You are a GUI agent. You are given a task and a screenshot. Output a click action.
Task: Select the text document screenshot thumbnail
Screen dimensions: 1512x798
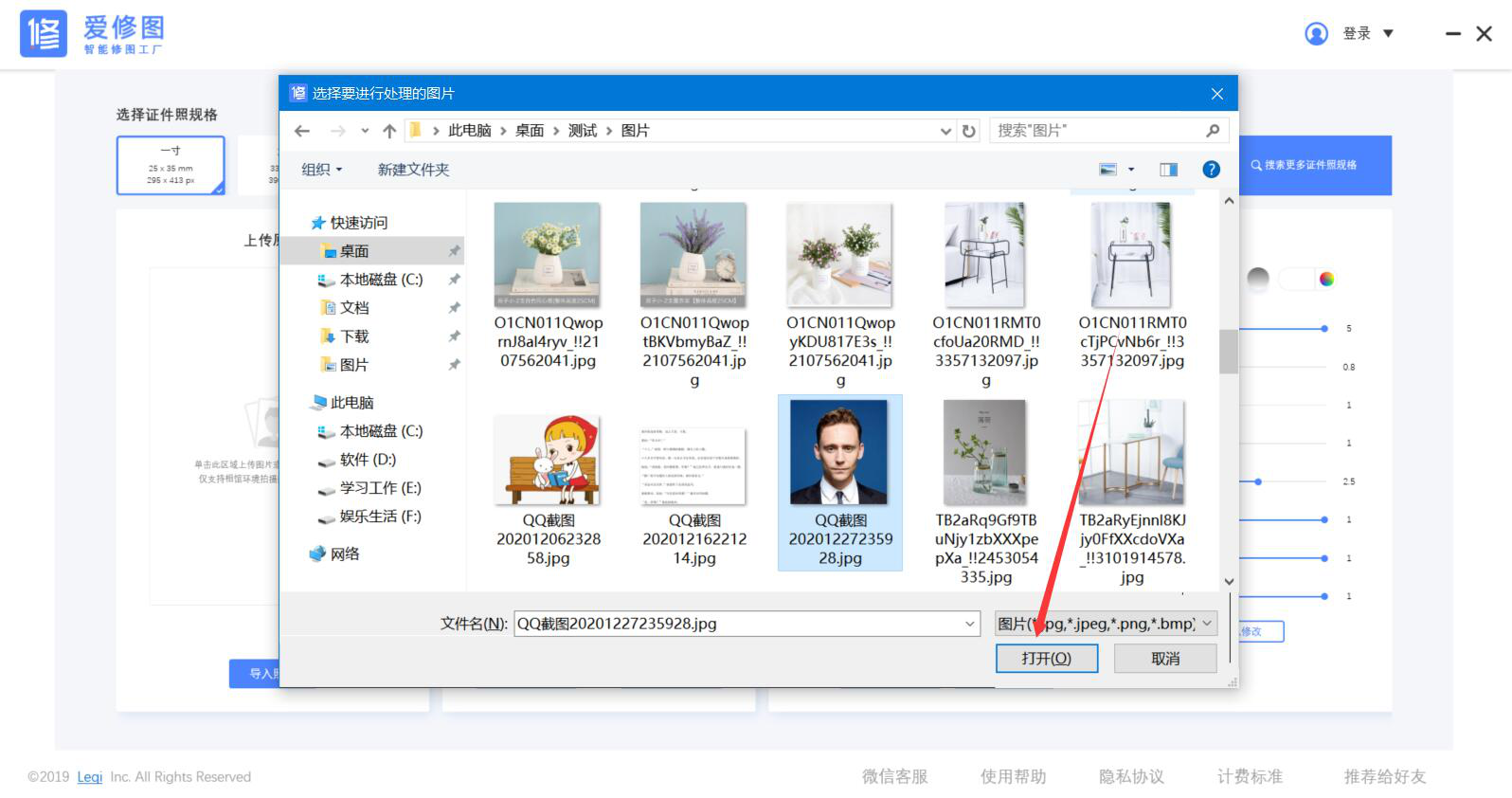click(x=693, y=465)
